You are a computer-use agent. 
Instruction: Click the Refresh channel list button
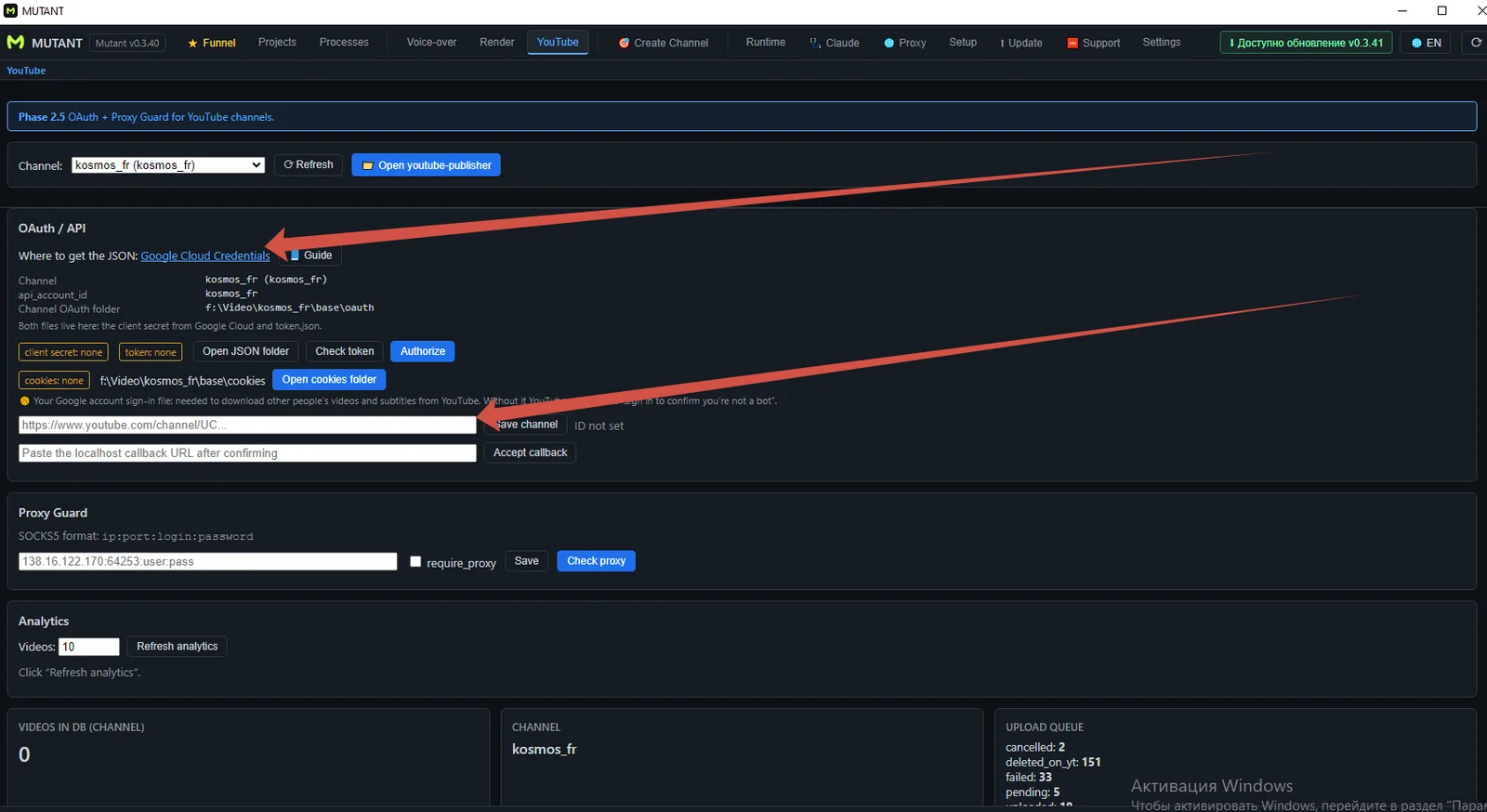[309, 165]
